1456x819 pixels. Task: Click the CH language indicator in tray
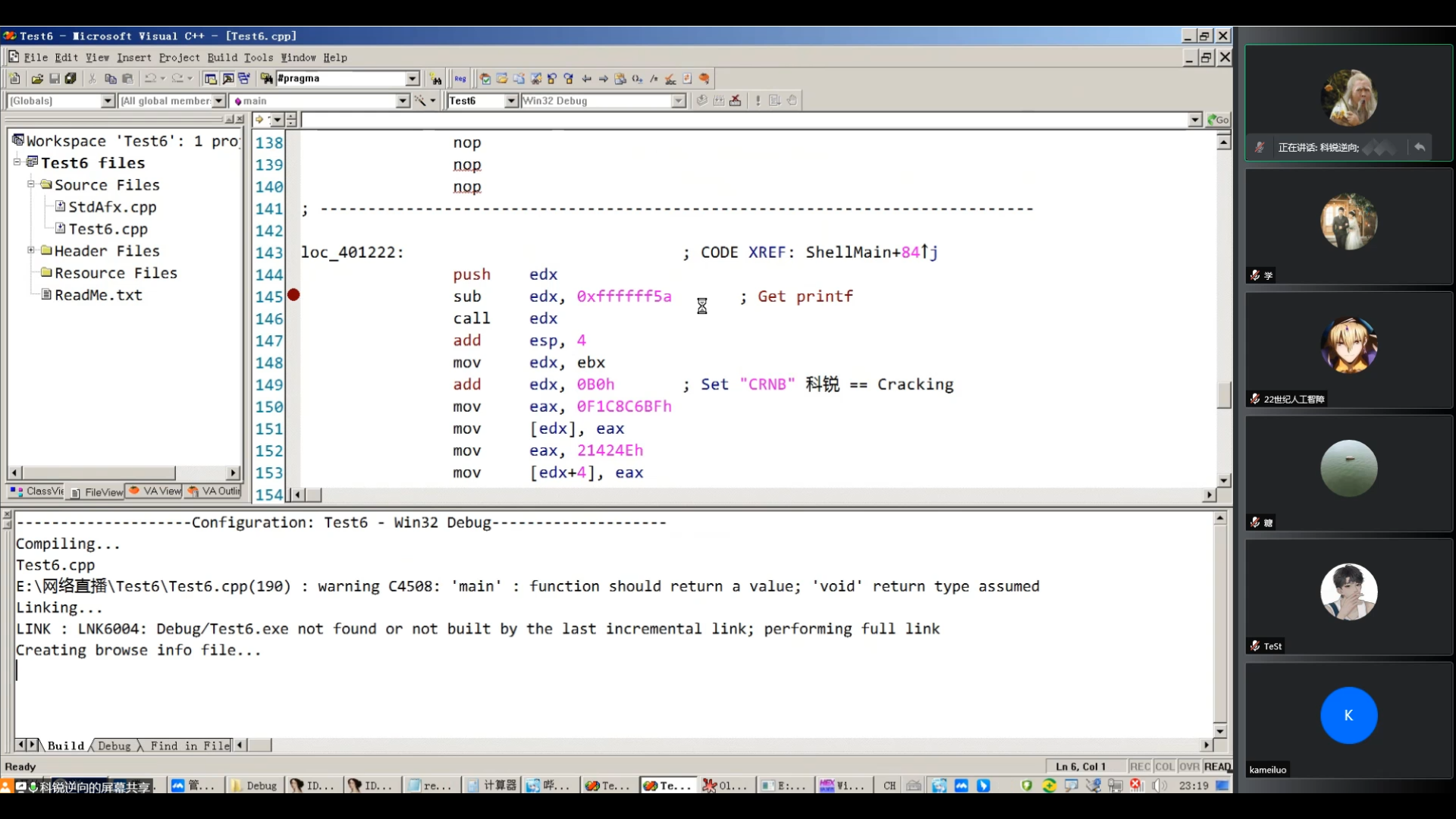click(x=890, y=786)
